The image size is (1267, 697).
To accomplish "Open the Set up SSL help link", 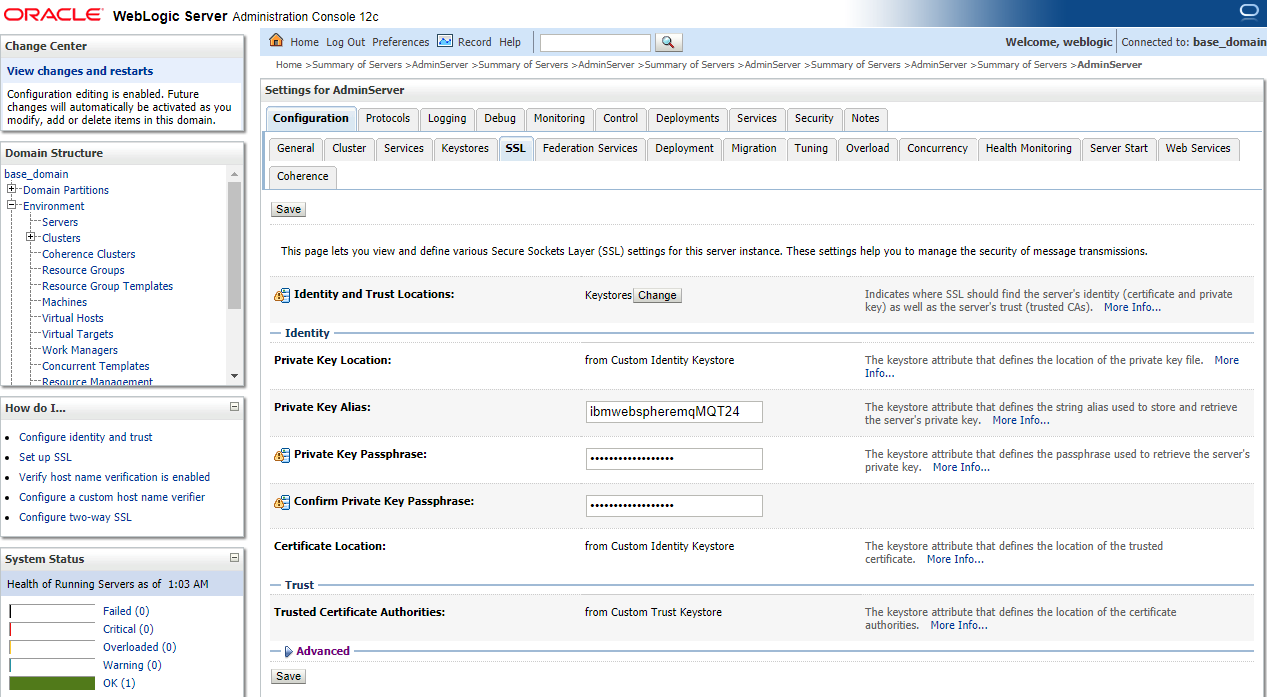I will pos(45,457).
